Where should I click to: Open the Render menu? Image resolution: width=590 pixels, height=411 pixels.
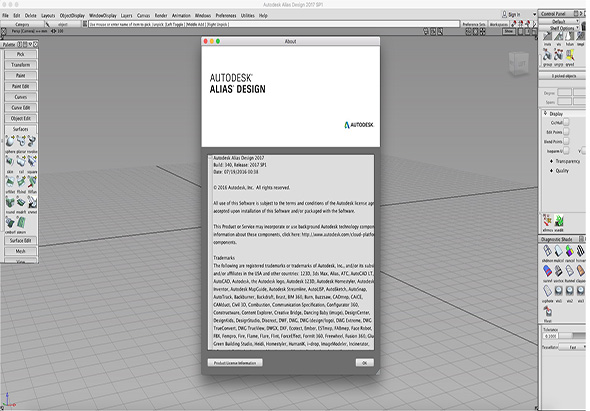161,15
